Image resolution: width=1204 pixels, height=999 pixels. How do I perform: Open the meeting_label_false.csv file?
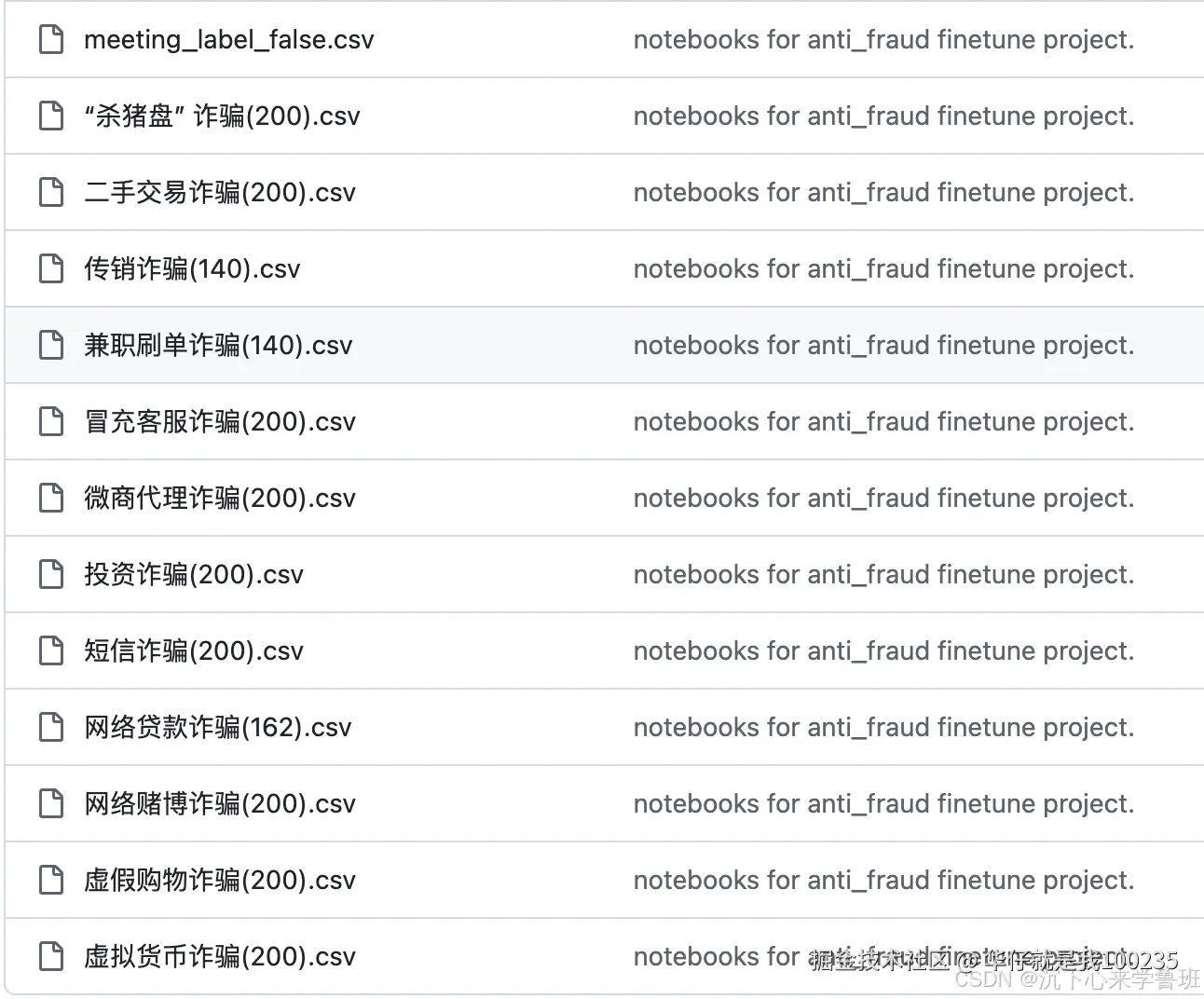click(229, 40)
